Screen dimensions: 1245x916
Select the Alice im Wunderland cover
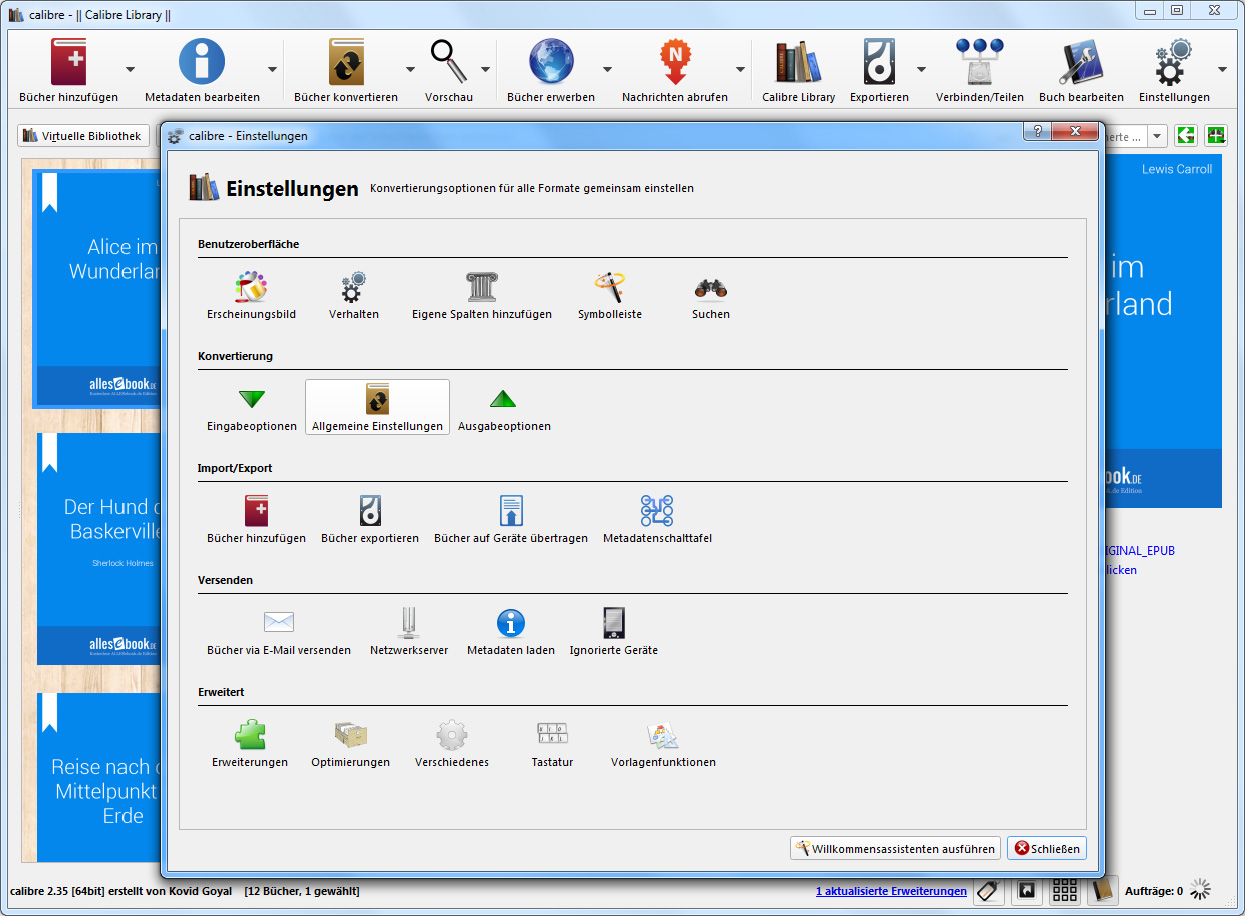point(97,288)
